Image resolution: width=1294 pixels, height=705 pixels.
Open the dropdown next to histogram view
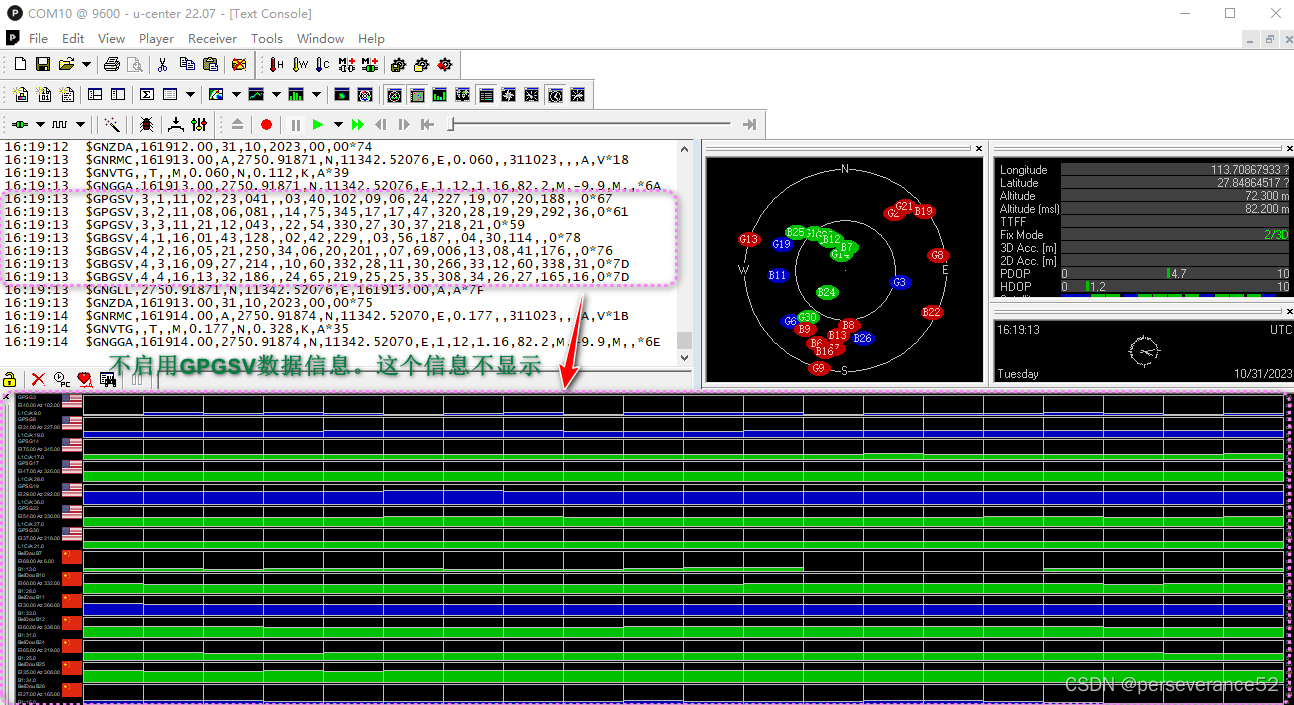pyautogui.click(x=316, y=95)
